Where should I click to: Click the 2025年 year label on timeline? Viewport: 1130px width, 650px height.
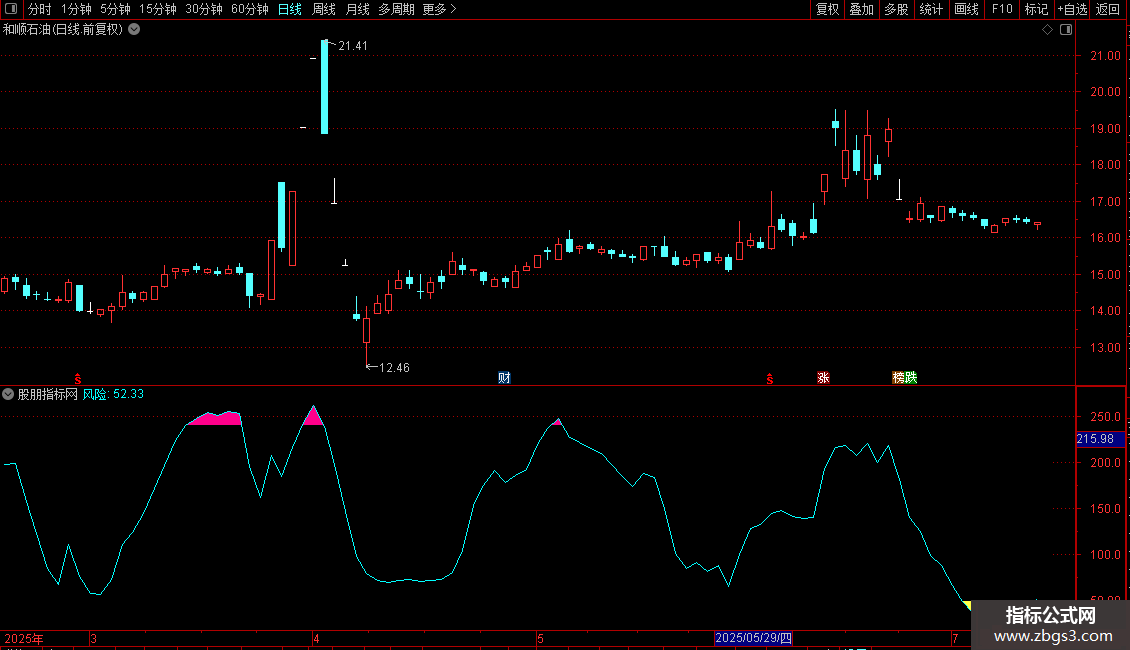pyautogui.click(x=24, y=638)
